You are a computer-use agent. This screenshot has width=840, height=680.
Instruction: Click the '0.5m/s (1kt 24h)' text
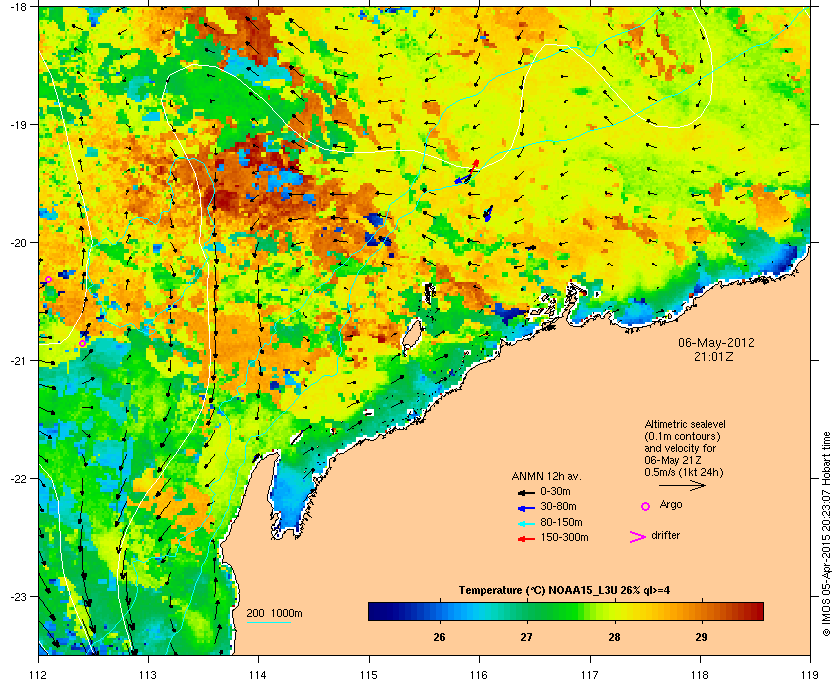(x=684, y=473)
